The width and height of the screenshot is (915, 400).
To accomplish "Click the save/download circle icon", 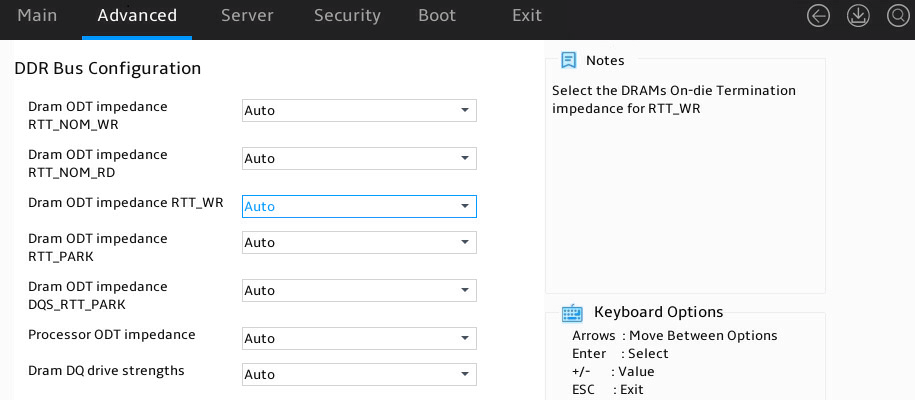I will coord(858,16).
